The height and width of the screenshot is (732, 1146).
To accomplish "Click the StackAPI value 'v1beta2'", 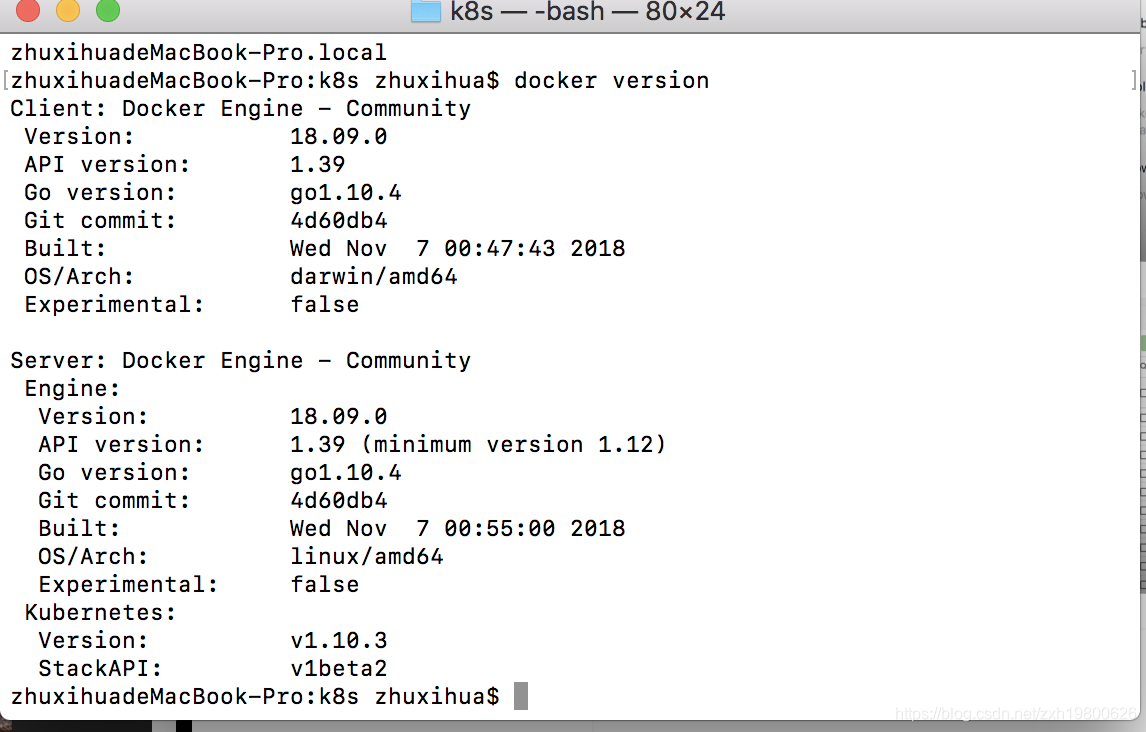I will point(338,668).
